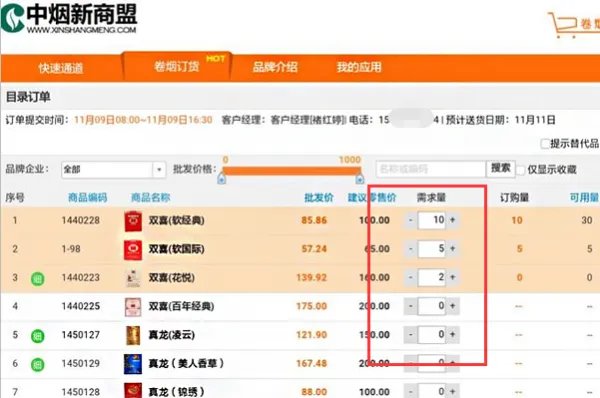
Task: Select product name 真龙（美人香草）
Action: coord(186,364)
